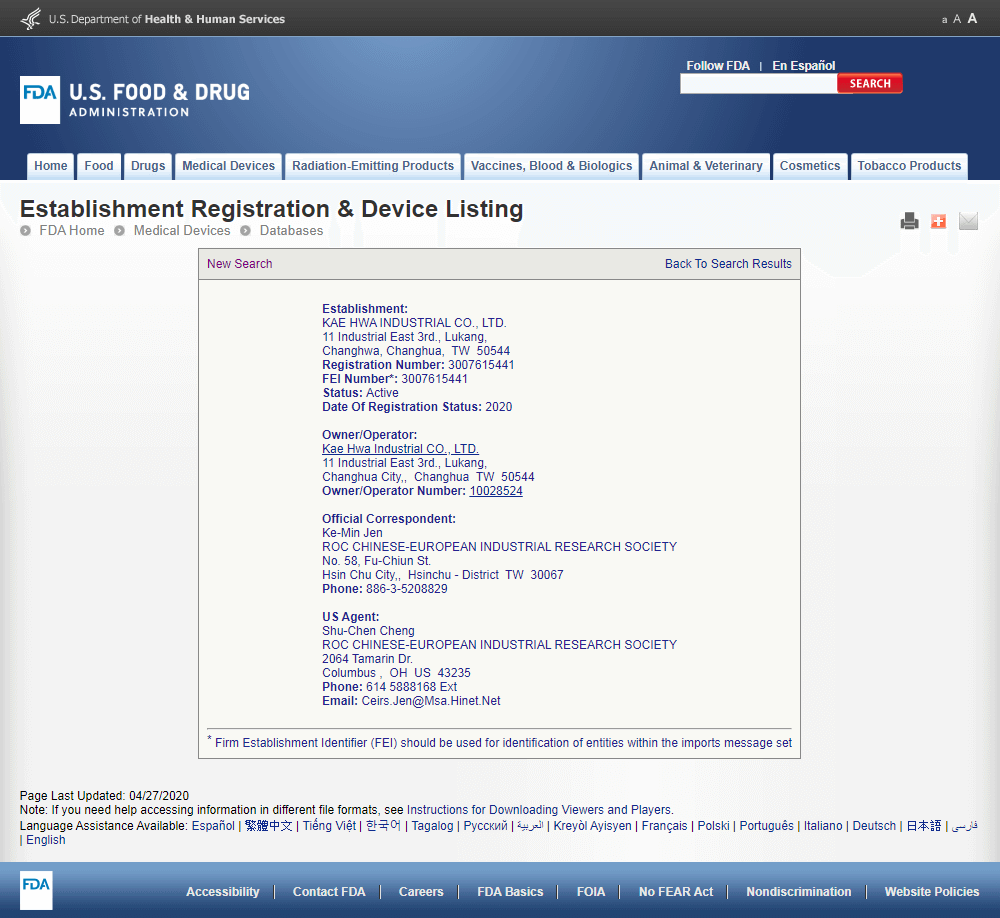The height and width of the screenshot is (918, 1000).
Task: Click the red plus share icon
Action: tap(938, 221)
